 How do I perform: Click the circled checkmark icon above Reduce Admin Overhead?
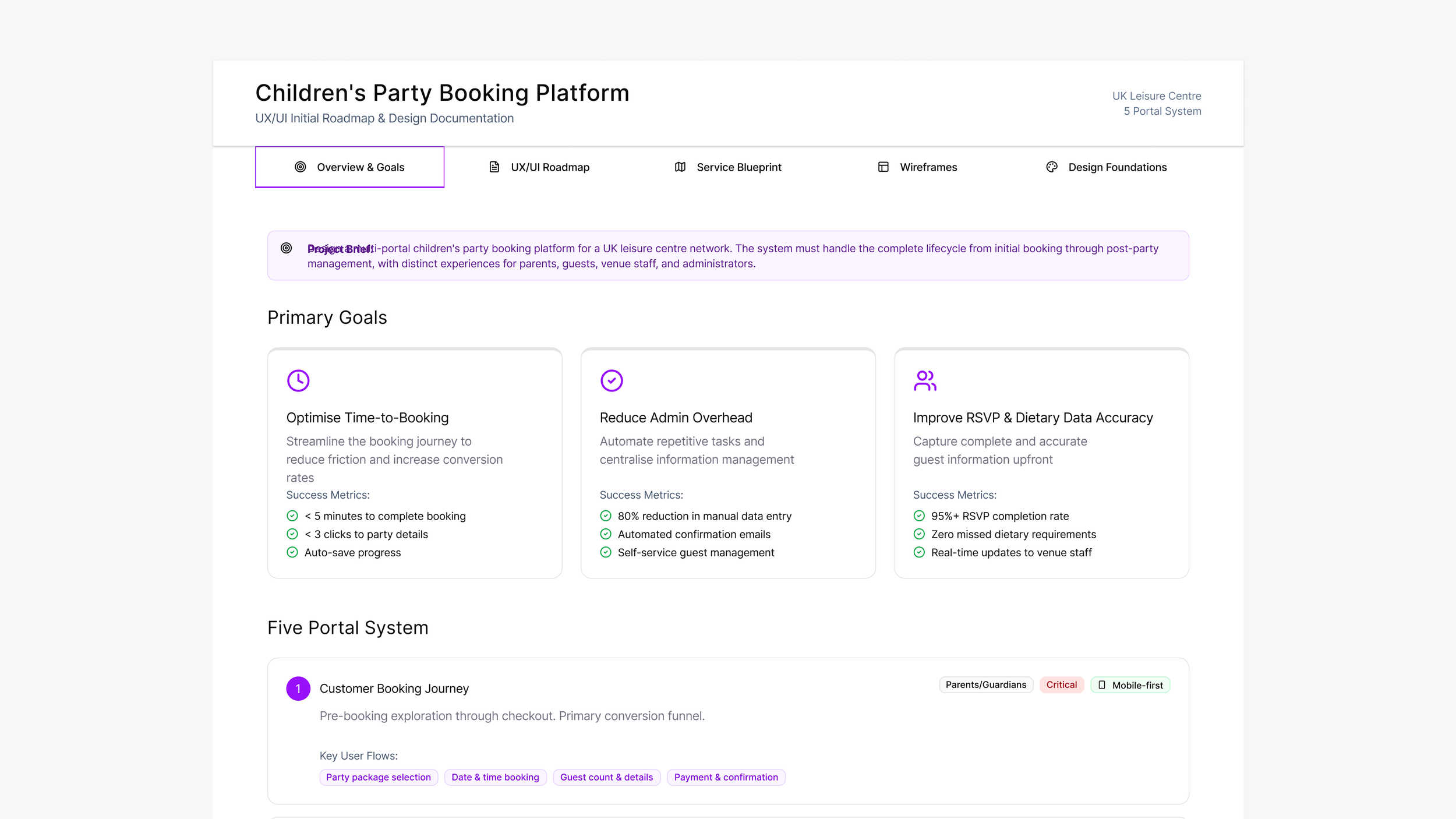612,380
